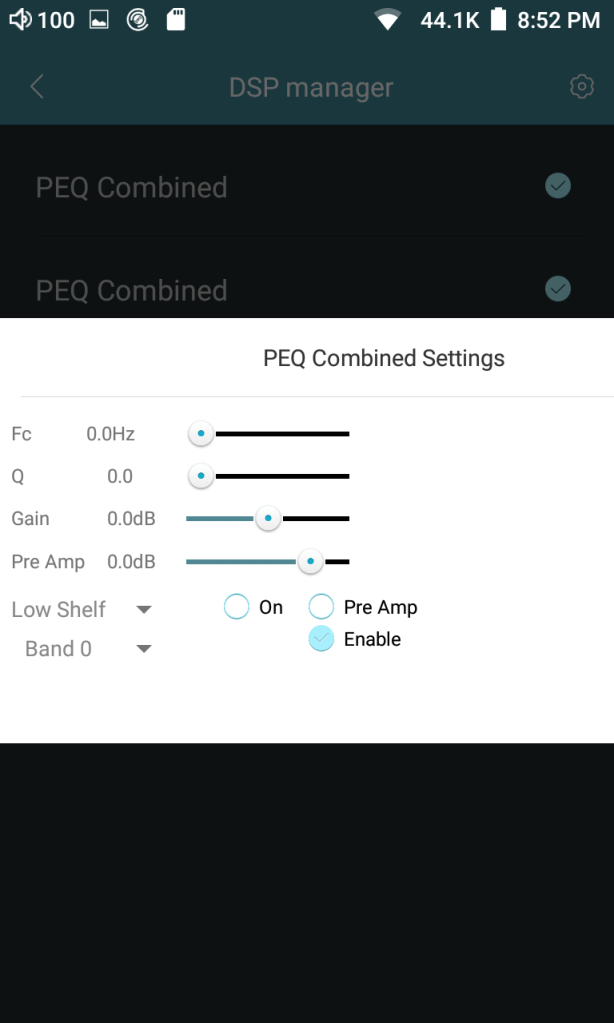Screen dimensions: 614x1023
Task: Click the Pre Amp slider handle
Action: [x=311, y=561]
